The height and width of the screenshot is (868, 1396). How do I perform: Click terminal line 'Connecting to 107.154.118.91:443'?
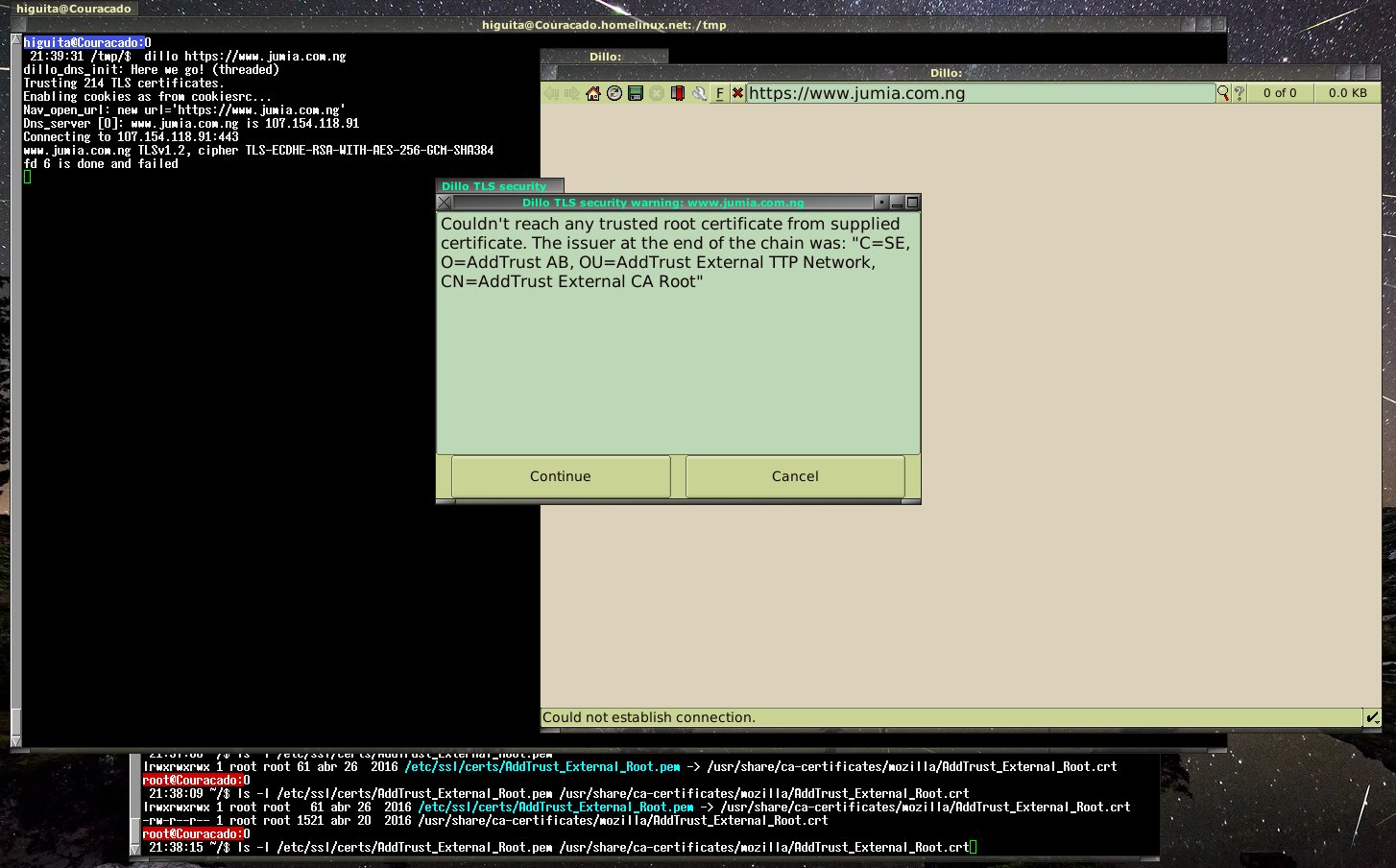tap(131, 136)
